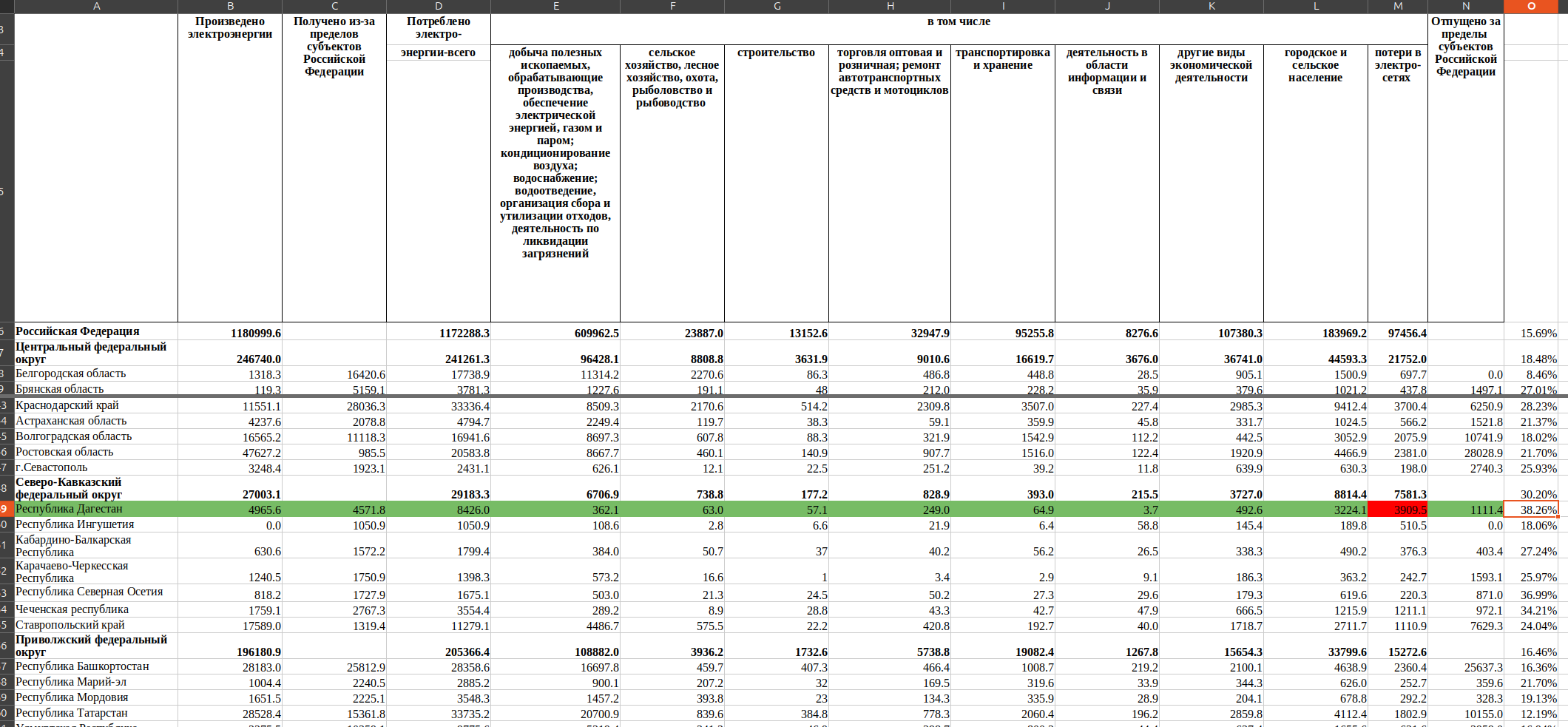Click the 38.26% cell in Dagestan row
The height and width of the screenshot is (727, 1568).
(1531, 510)
